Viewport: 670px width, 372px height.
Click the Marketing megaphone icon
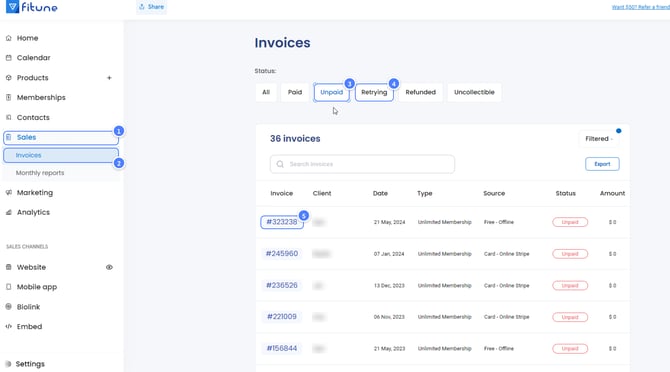pyautogui.click(x=9, y=193)
